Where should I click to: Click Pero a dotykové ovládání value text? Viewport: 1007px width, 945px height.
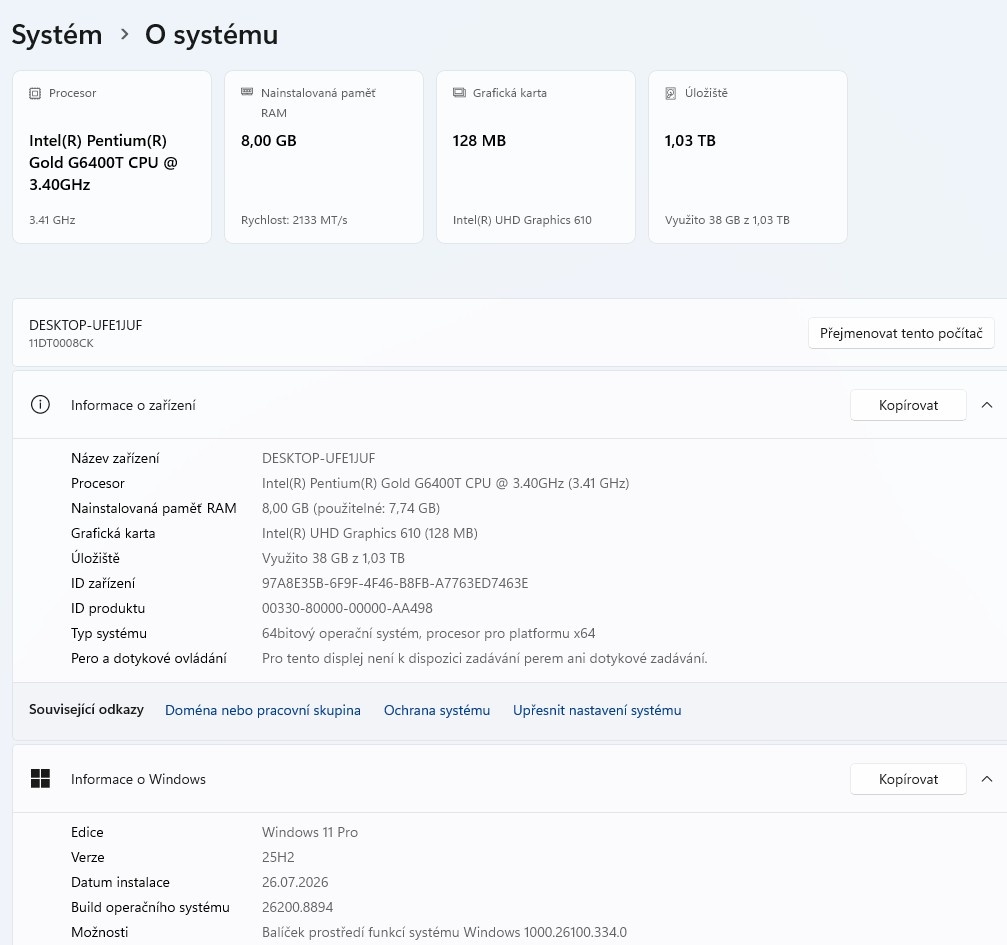(484, 658)
